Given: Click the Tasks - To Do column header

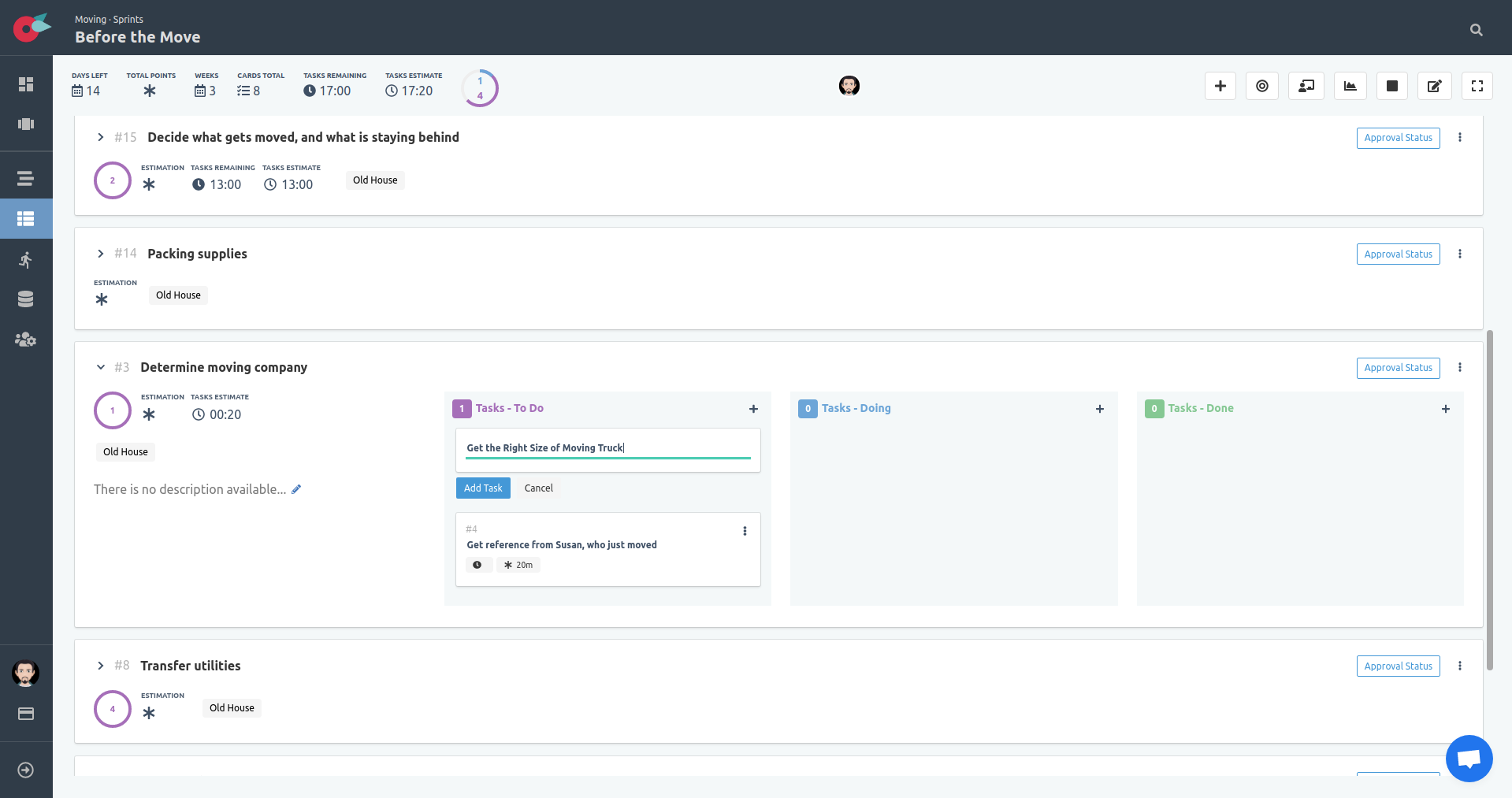Looking at the screenshot, I should point(509,408).
